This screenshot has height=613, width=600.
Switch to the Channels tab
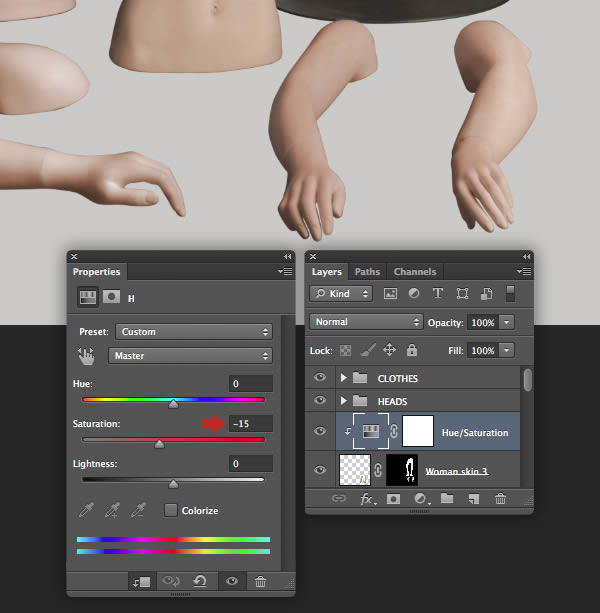tap(414, 271)
